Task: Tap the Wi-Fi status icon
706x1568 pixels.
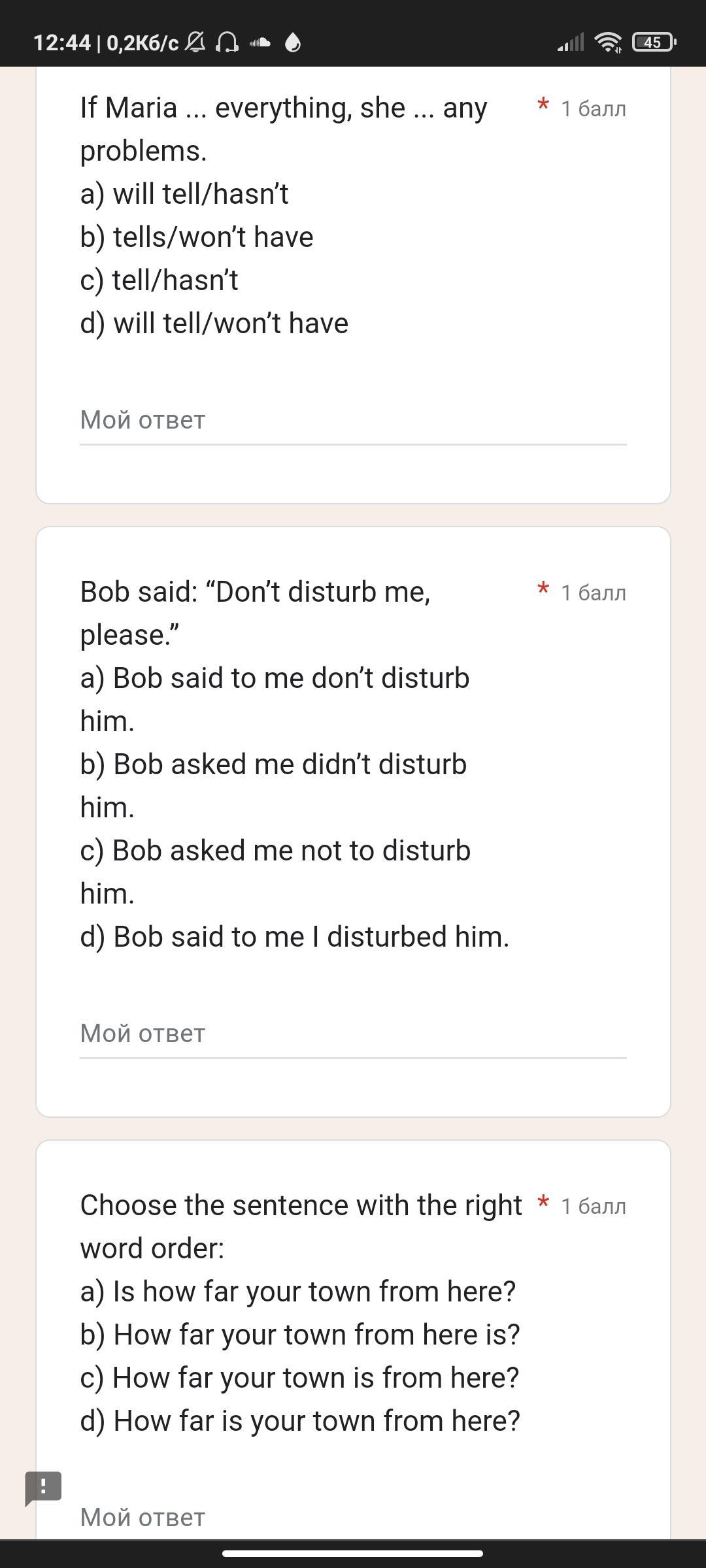Action: point(608,43)
